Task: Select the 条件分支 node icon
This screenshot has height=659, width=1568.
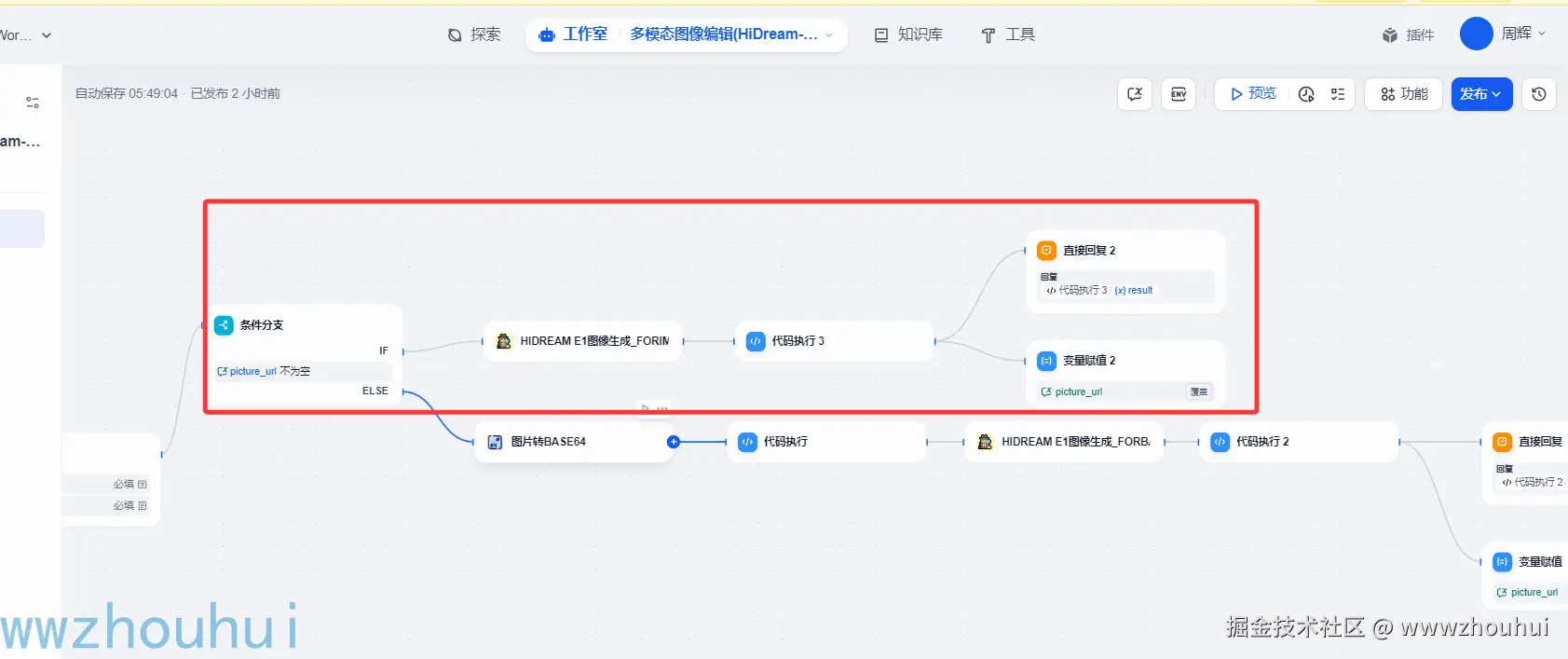Action: (224, 325)
